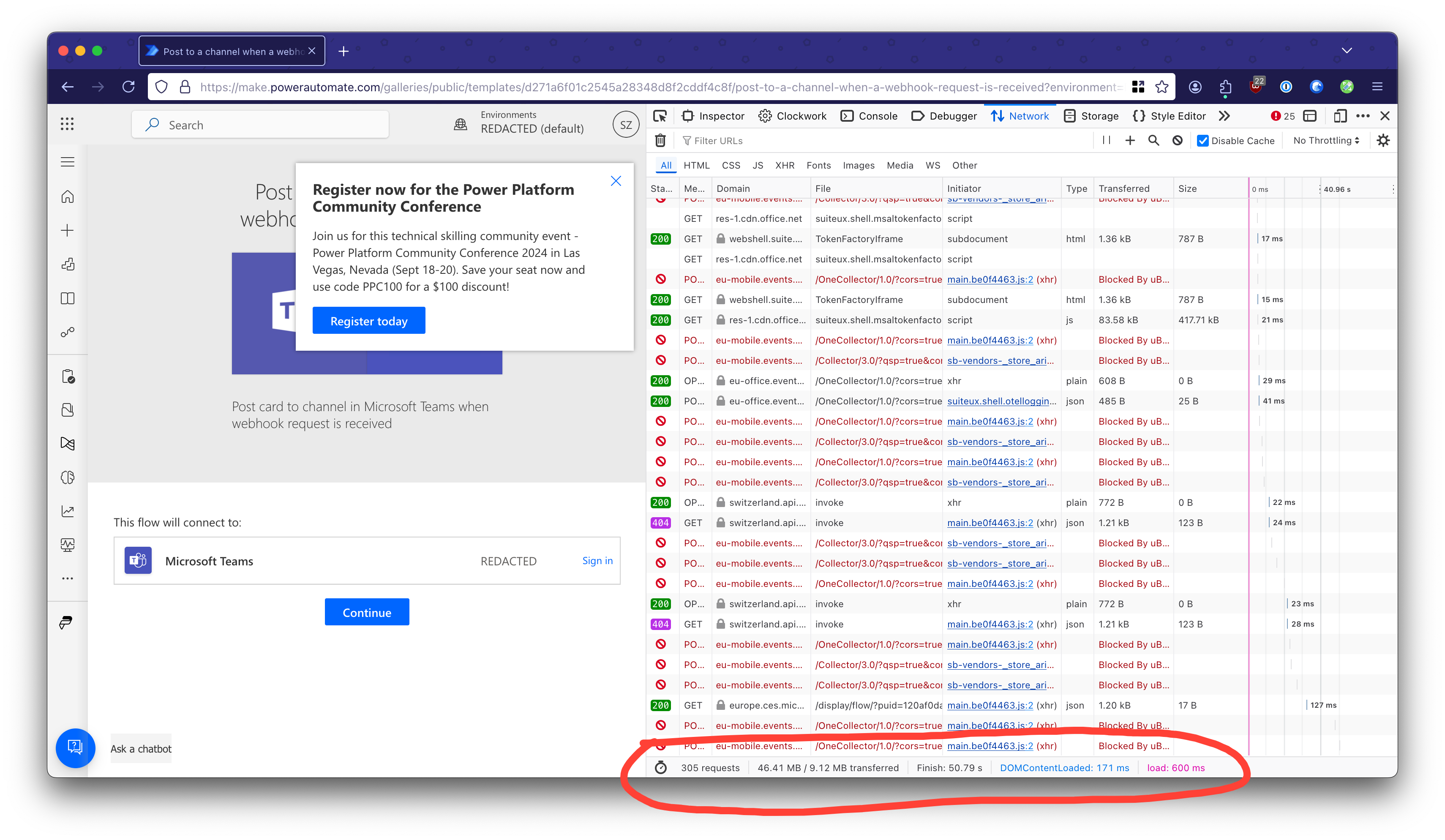Click the performance analysis stopwatch icon

click(660, 767)
